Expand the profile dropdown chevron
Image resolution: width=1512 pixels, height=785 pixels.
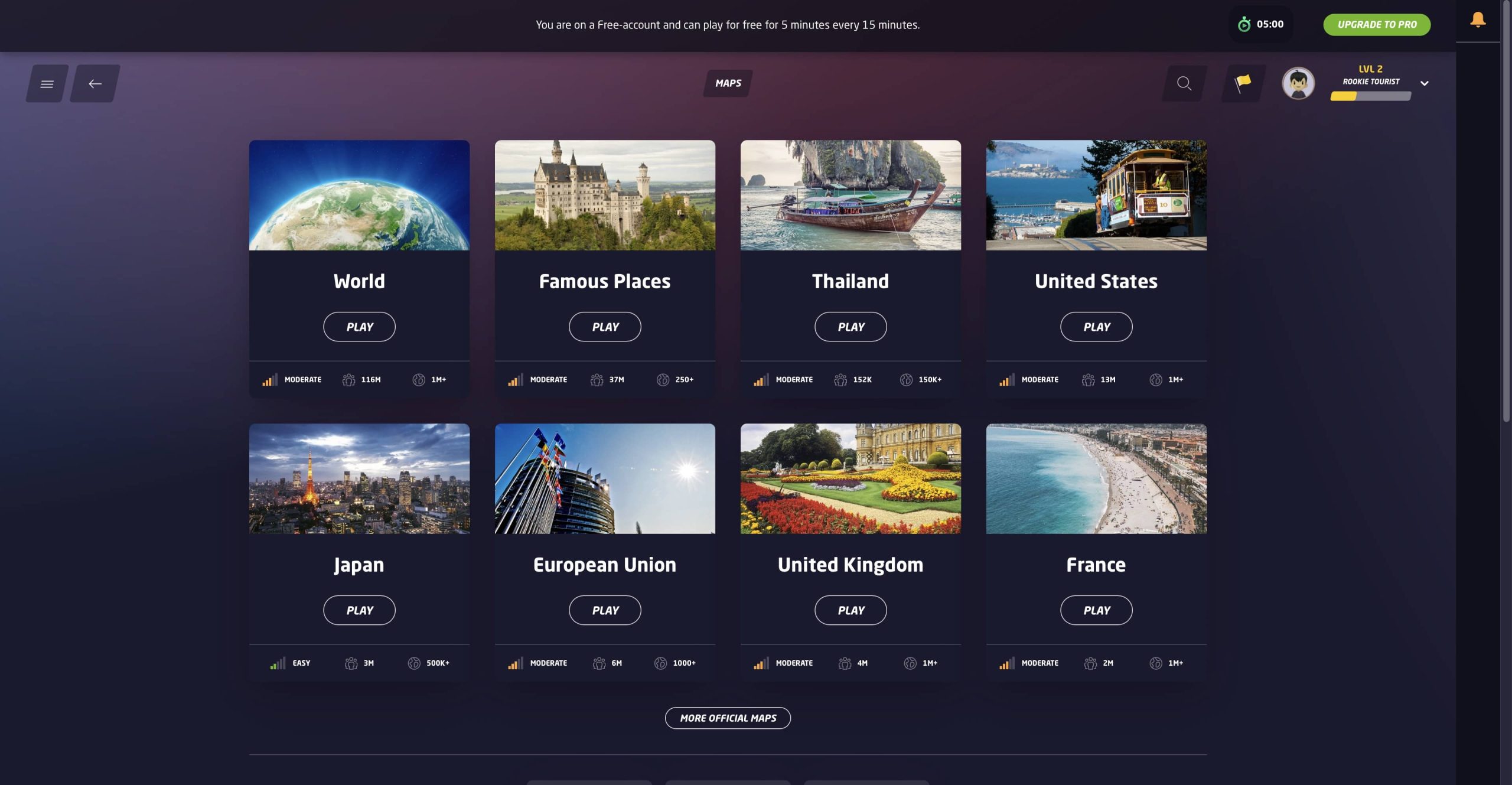coord(1424,83)
